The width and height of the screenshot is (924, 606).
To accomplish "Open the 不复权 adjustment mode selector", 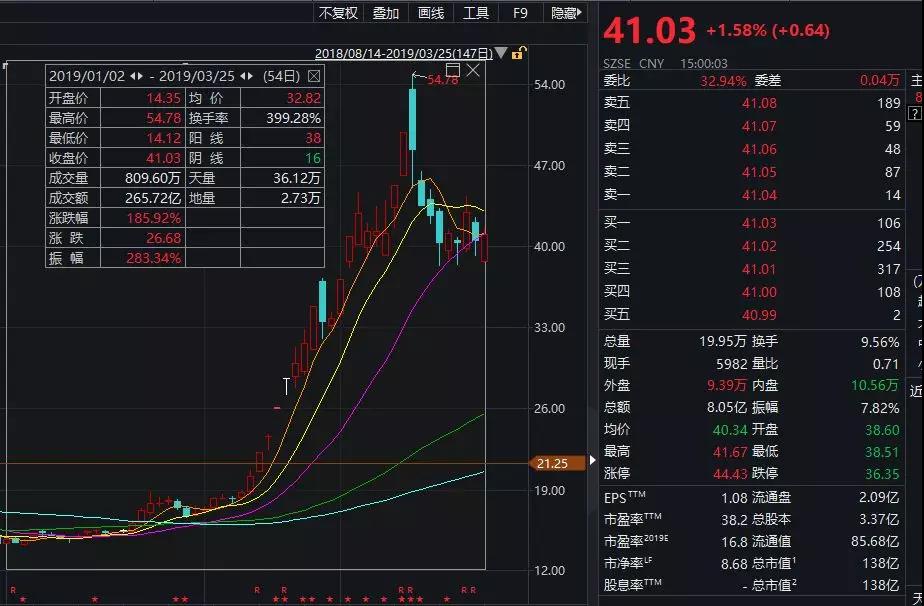I will click(338, 13).
